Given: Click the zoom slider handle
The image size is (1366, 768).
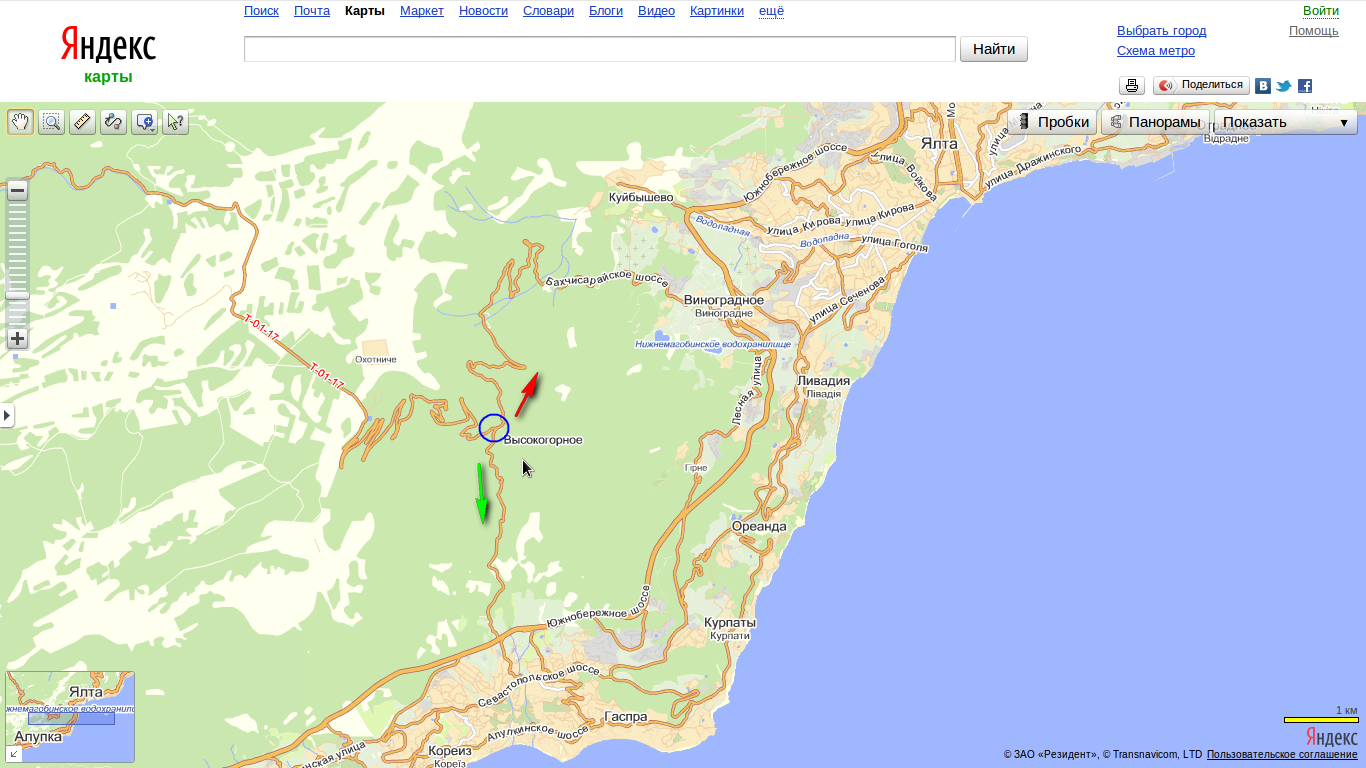Looking at the screenshot, I should point(17,296).
